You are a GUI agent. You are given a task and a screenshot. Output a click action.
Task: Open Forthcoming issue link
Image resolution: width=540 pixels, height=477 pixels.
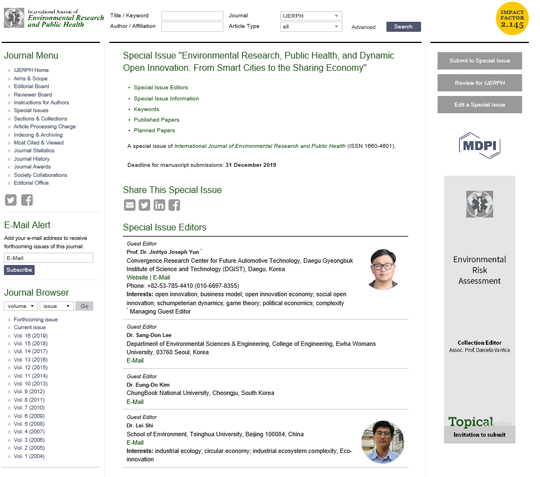(x=36, y=320)
